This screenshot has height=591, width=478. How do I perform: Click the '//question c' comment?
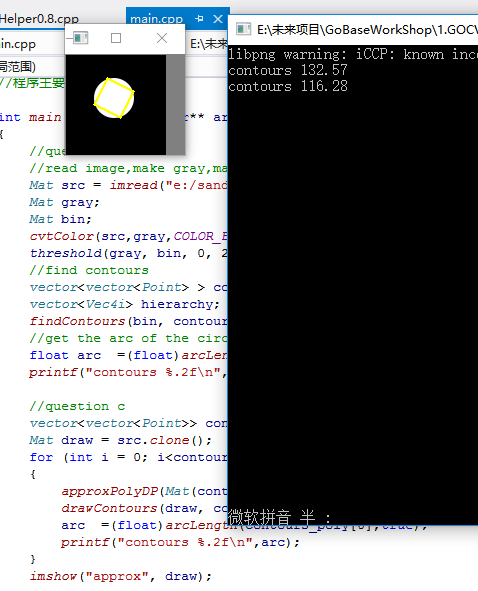77,406
